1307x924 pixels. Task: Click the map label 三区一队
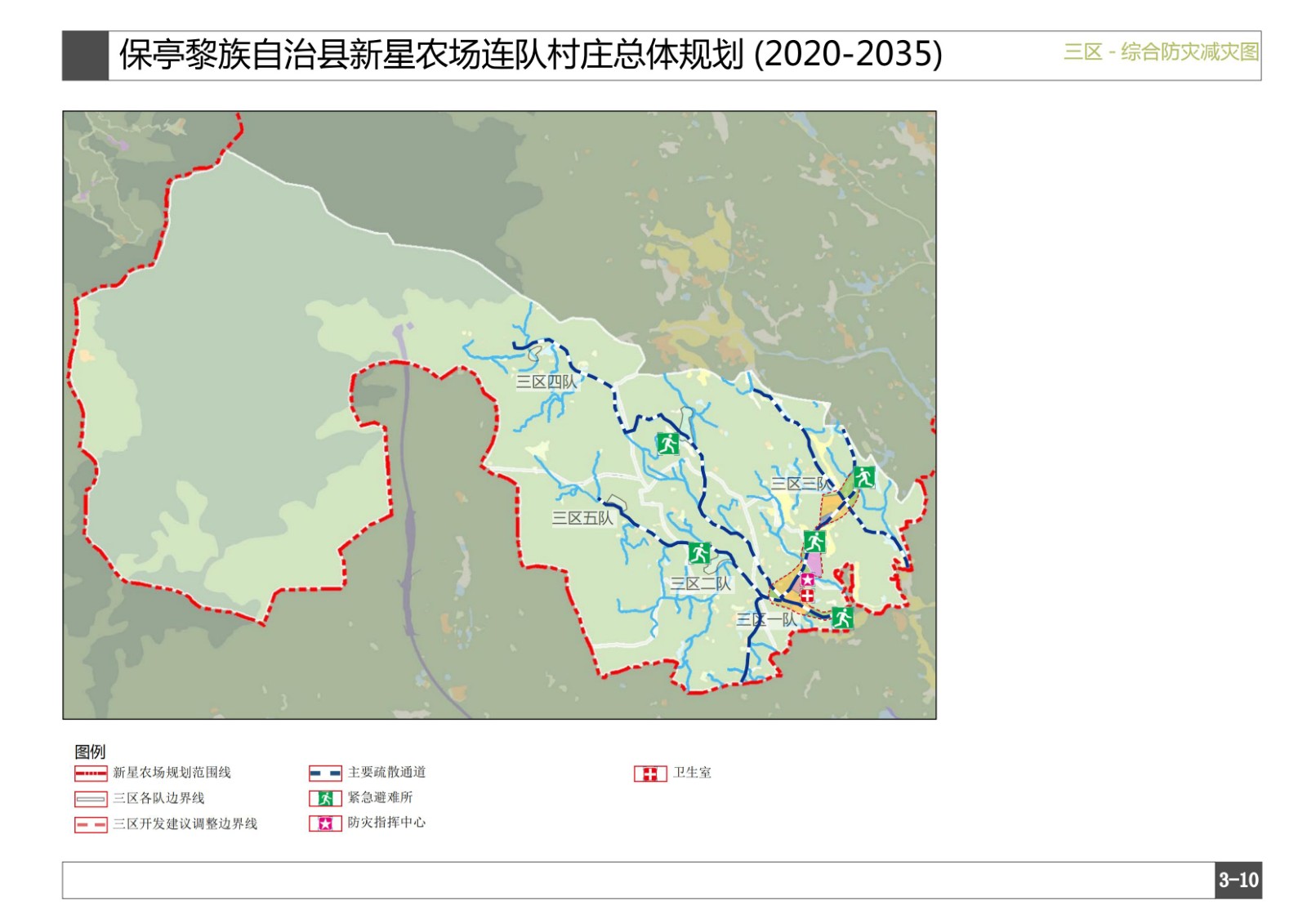click(x=766, y=619)
